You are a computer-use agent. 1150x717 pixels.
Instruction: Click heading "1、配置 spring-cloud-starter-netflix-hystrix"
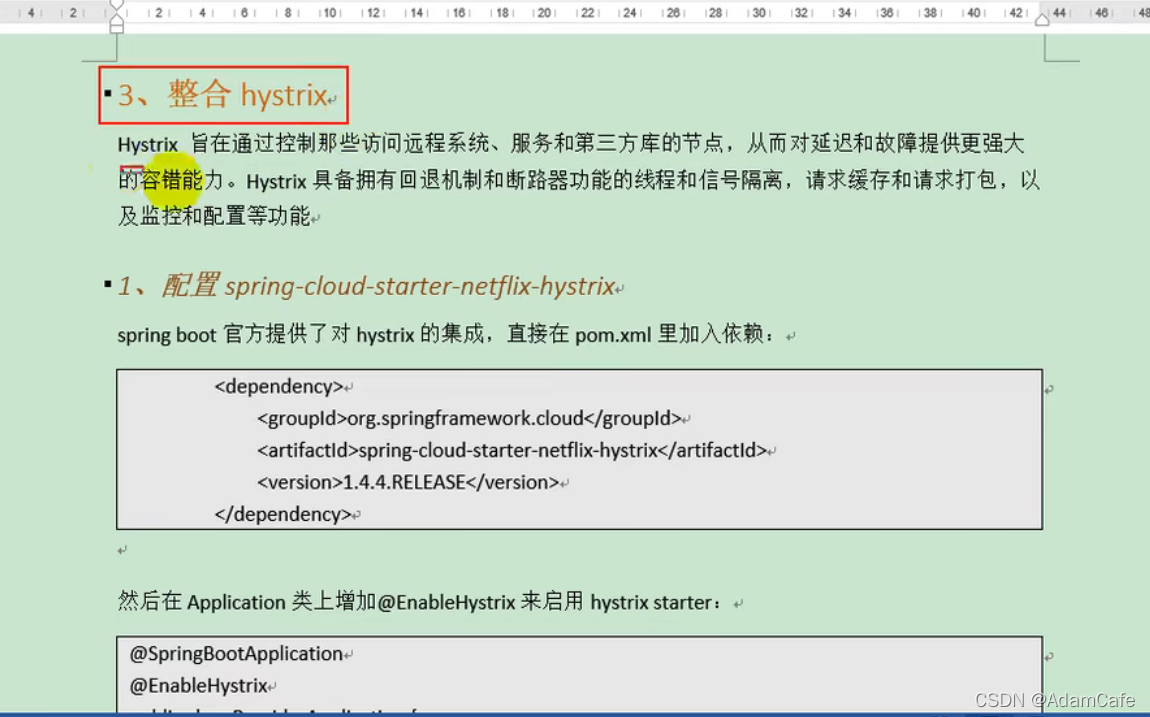pyautogui.click(x=366, y=286)
